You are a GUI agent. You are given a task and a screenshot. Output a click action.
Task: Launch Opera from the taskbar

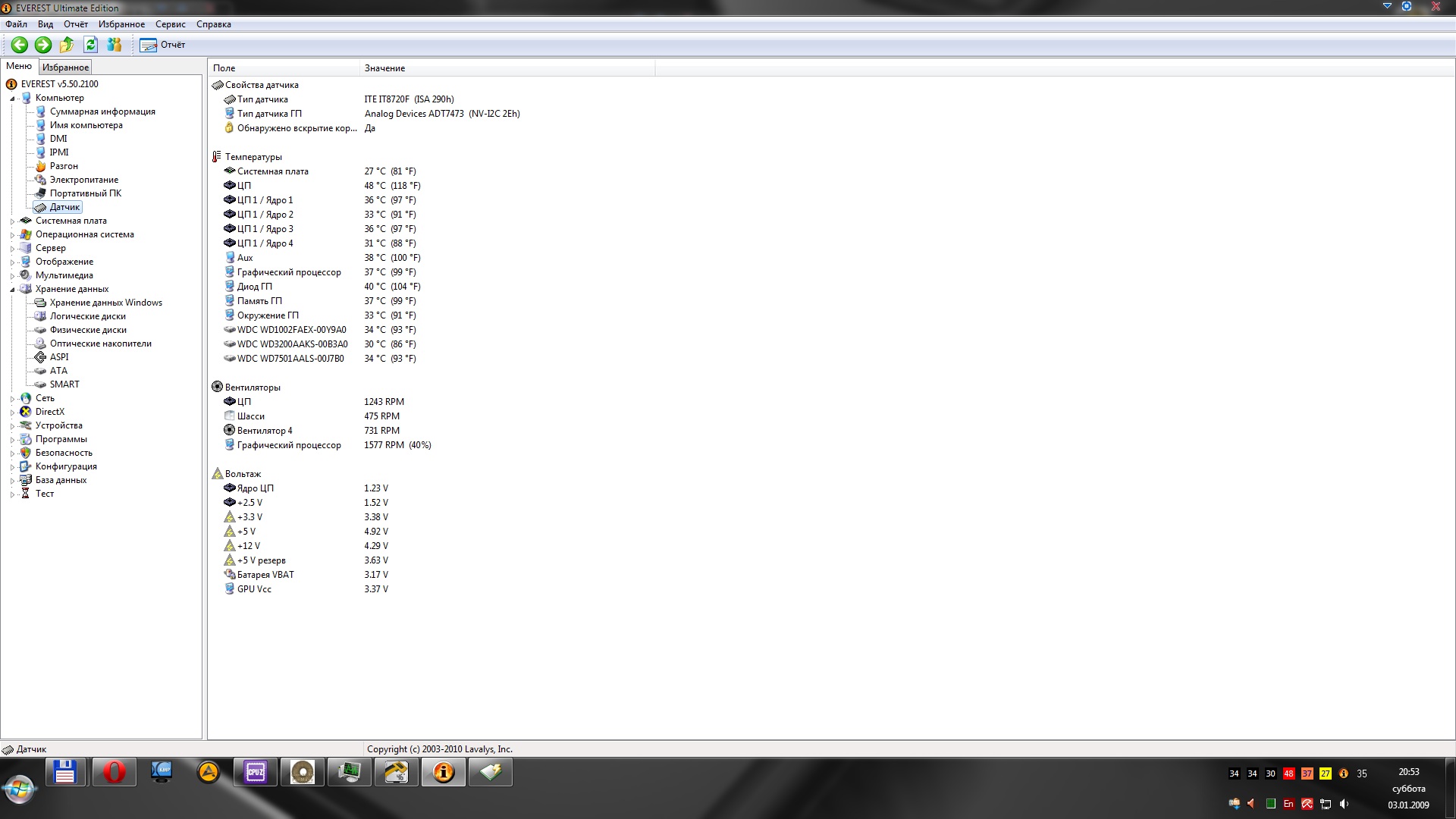pyautogui.click(x=114, y=773)
